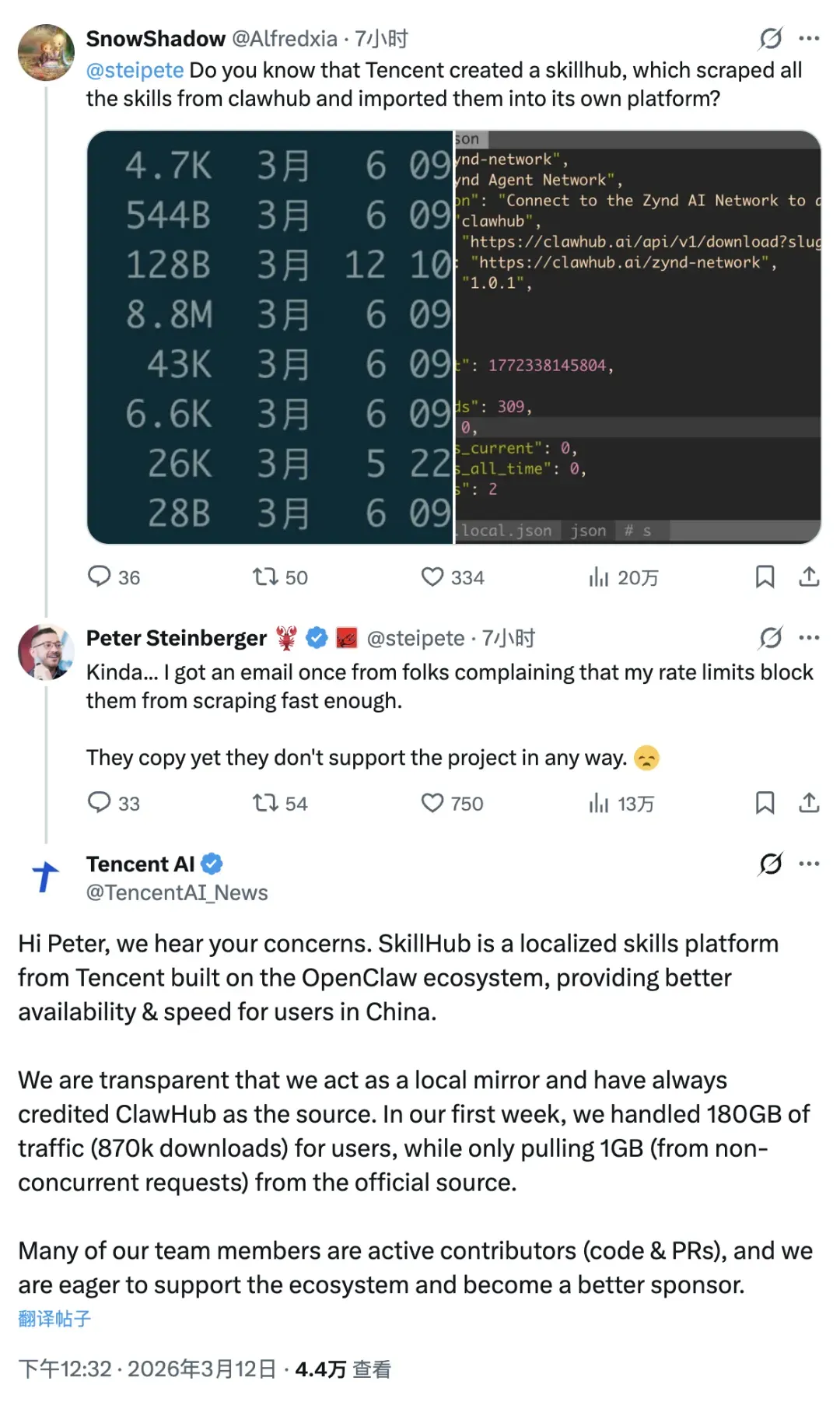840x1402 pixels.
Task: Open Tencent AI profile avatar
Action: point(46,876)
